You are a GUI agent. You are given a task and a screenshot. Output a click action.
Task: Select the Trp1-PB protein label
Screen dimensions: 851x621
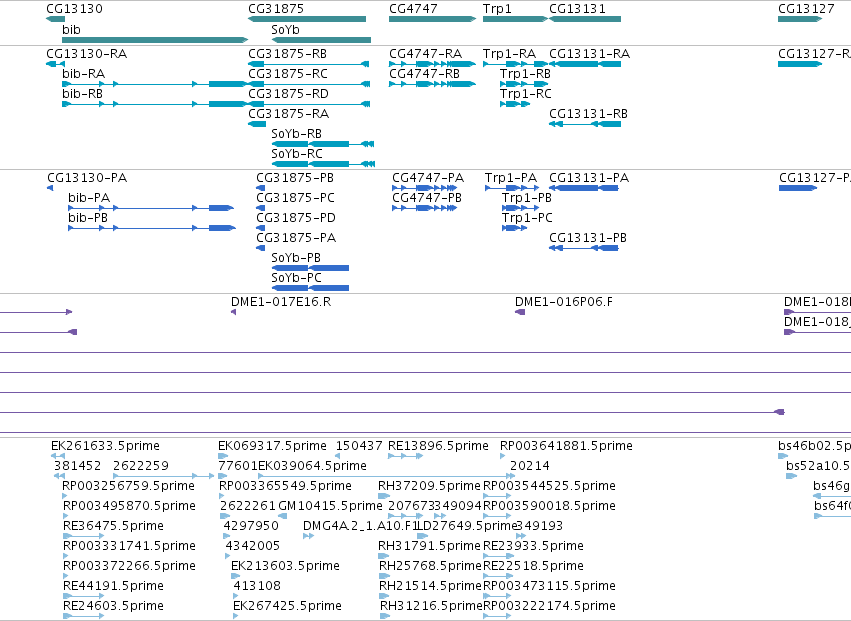coord(527,198)
